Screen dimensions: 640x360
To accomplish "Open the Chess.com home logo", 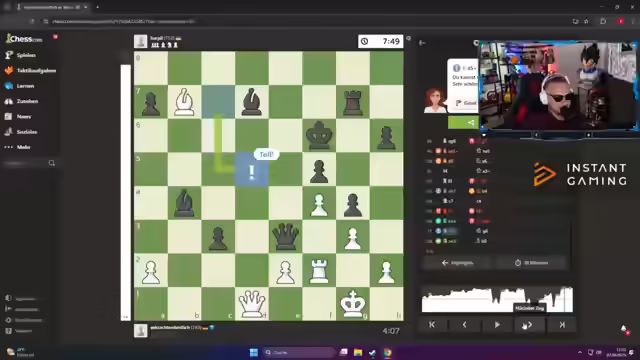I will (24, 39).
